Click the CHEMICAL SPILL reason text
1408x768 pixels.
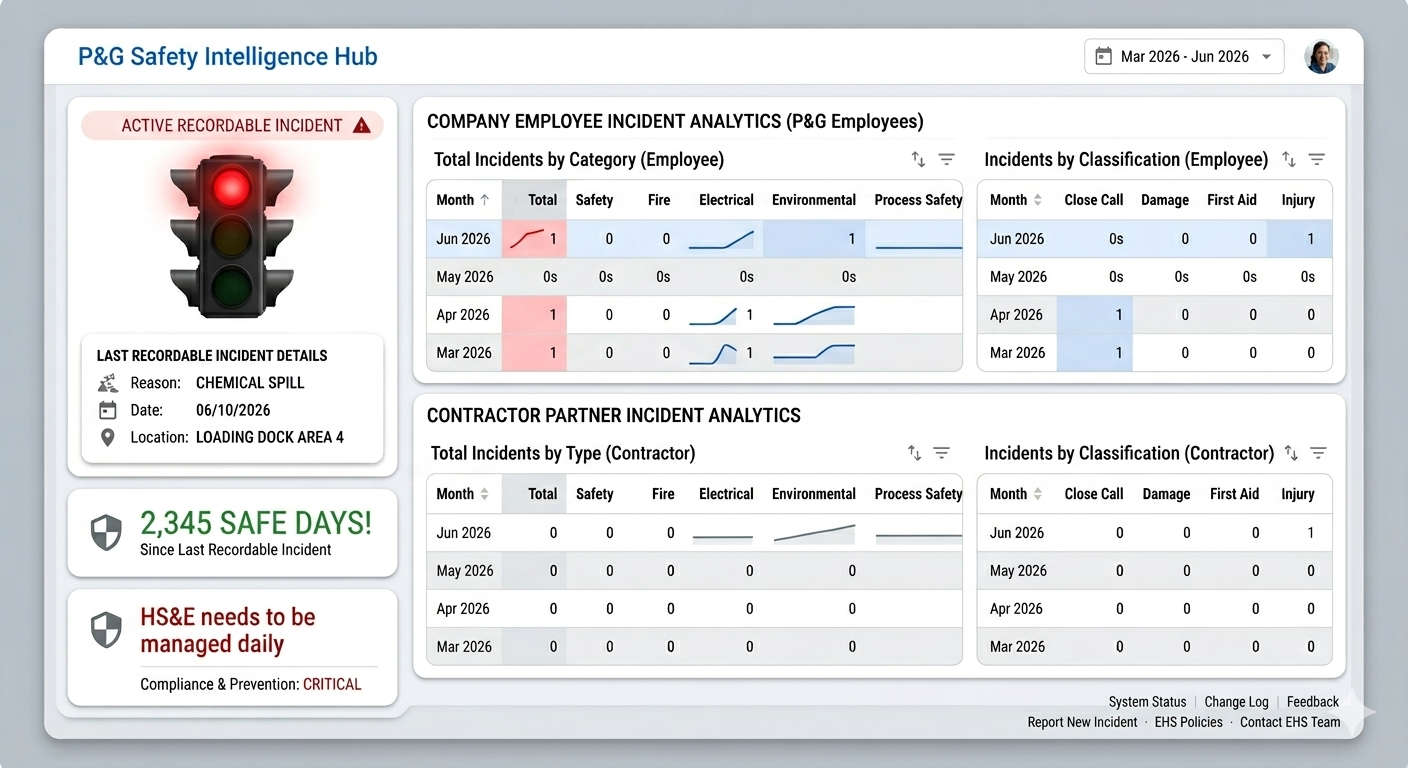pos(250,383)
